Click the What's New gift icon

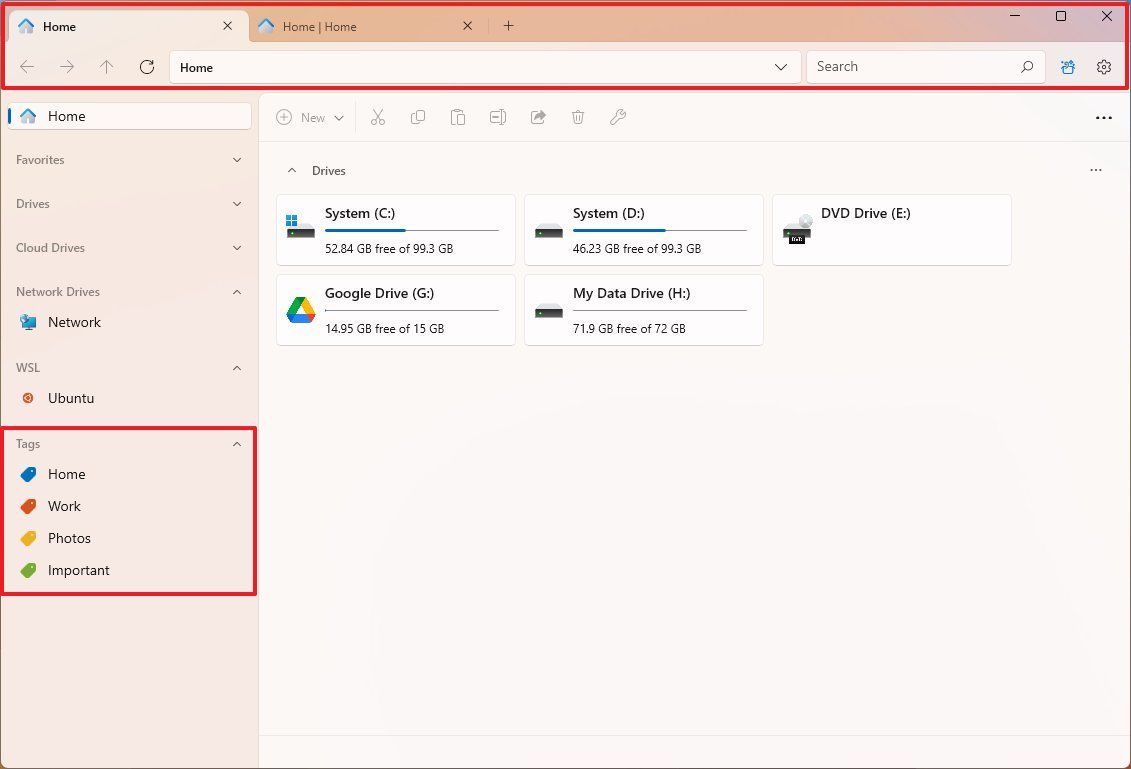[x=1067, y=66]
